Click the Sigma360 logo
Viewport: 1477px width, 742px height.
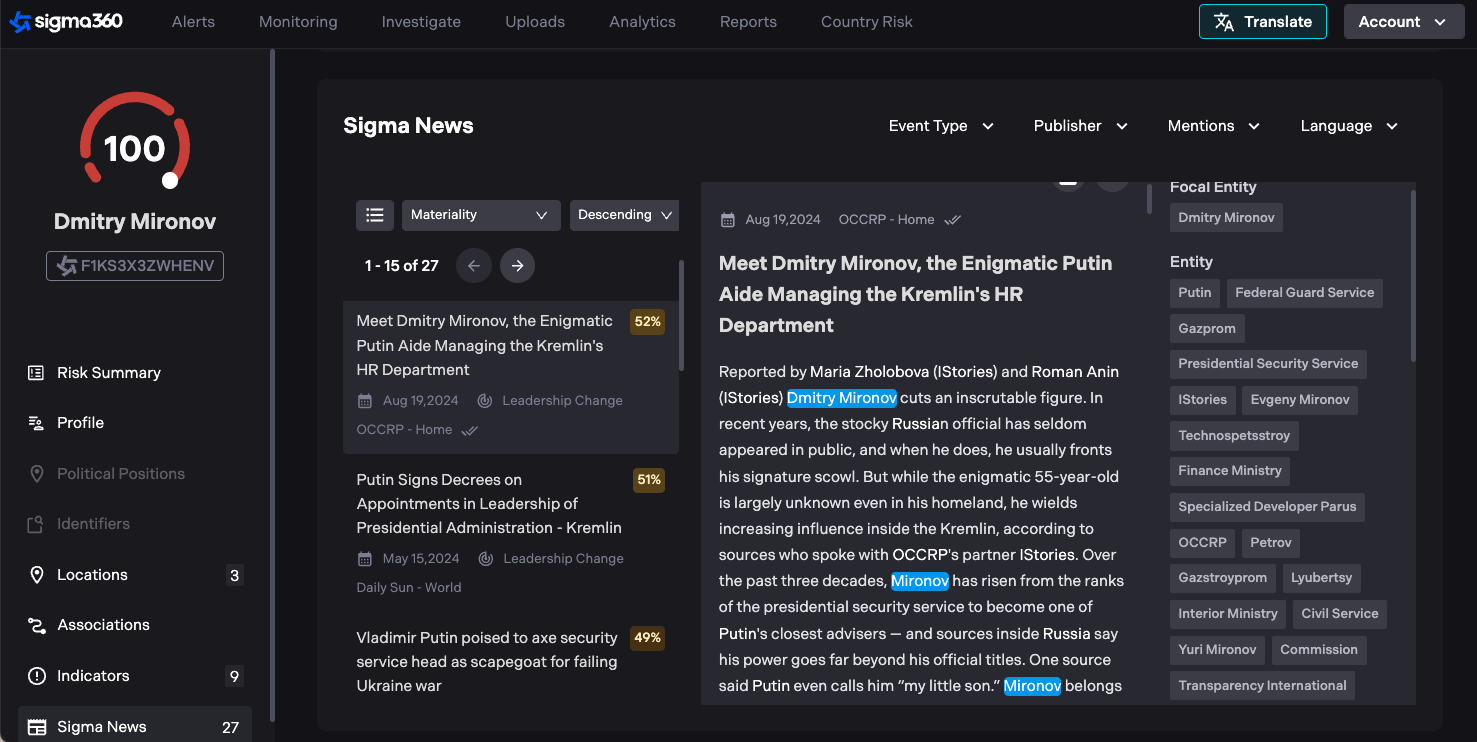point(66,21)
